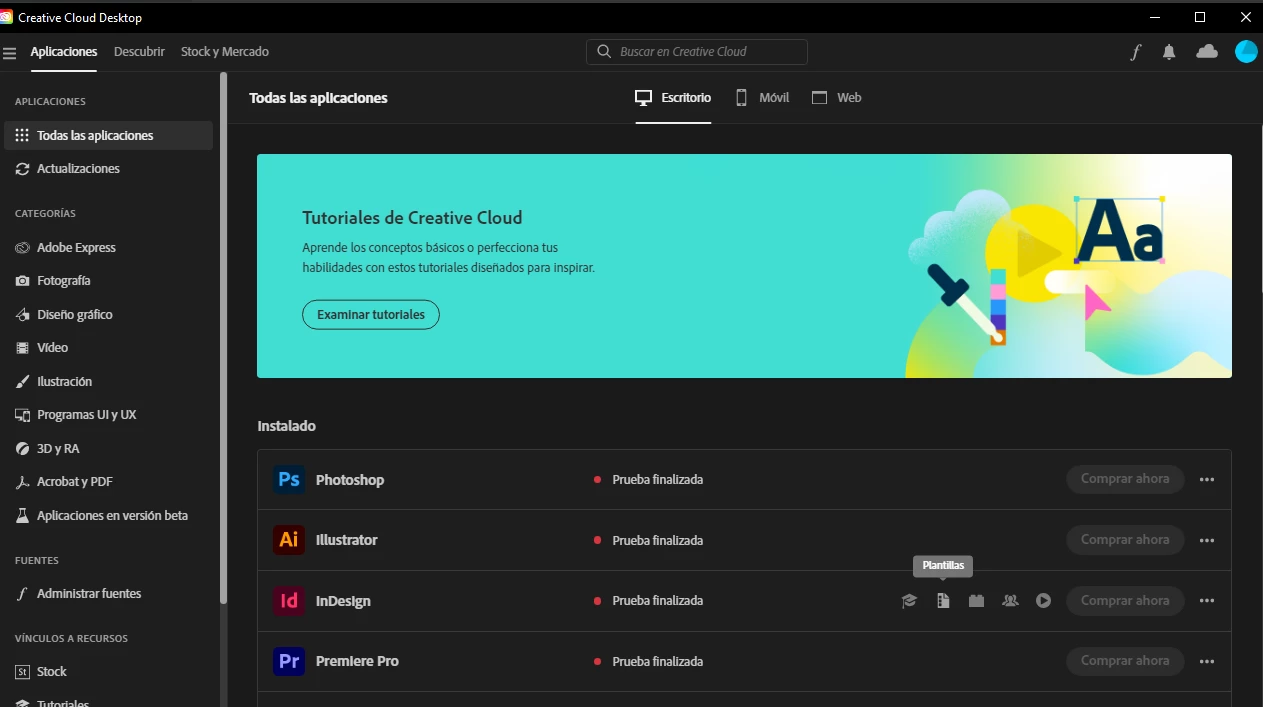This screenshot has height=707, width=1263.
Task: Click the Illustrator app icon
Action: point(289,540)
